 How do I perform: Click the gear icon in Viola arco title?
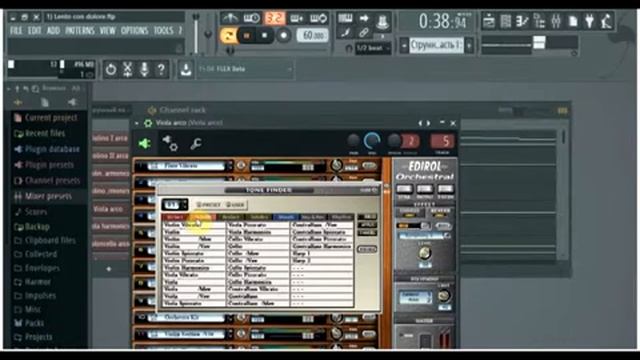148,123
